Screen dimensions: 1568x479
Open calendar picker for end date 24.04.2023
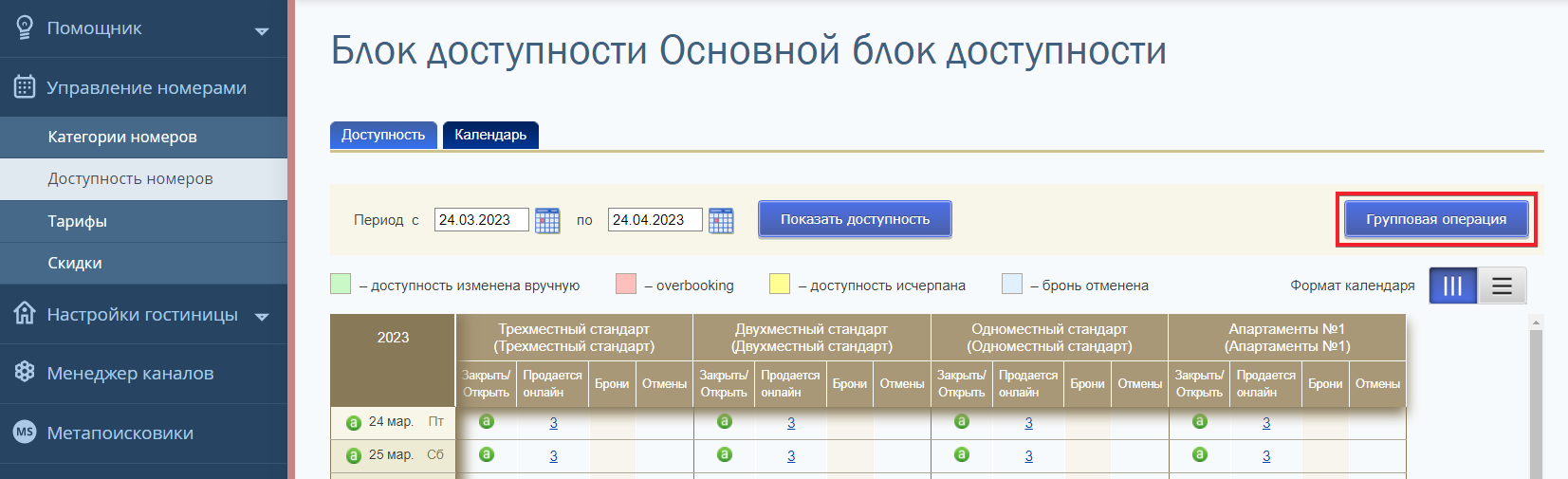tap(721, 220)
